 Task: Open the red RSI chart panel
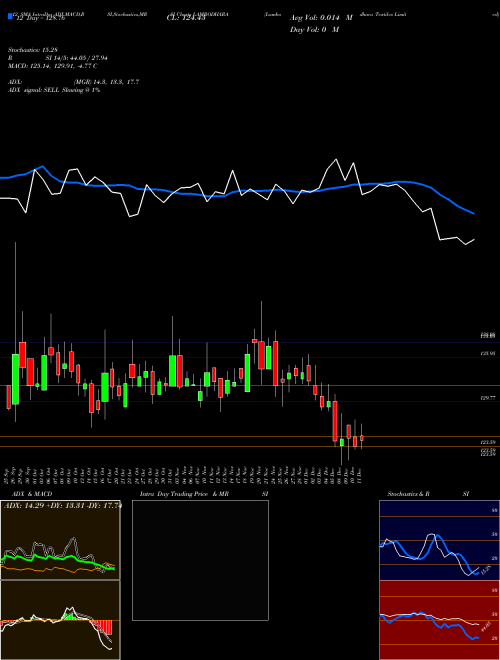click(x=439, y=620)
